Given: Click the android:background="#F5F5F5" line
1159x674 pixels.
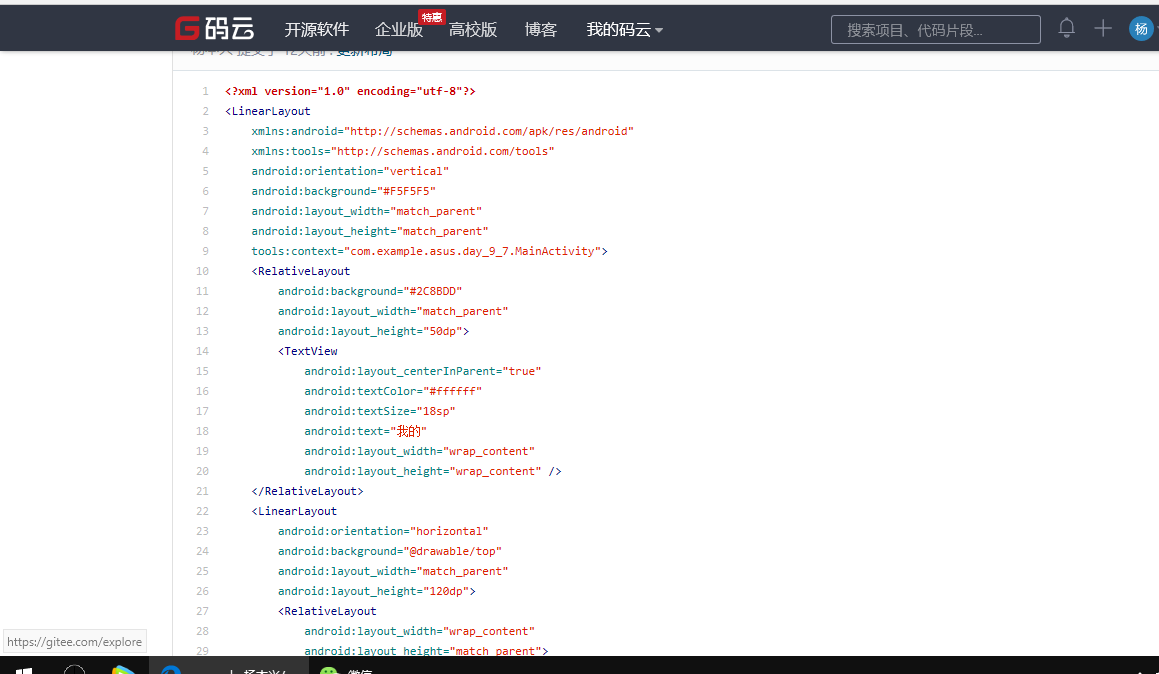Looking at the screenshot, I should click(344, 191).
